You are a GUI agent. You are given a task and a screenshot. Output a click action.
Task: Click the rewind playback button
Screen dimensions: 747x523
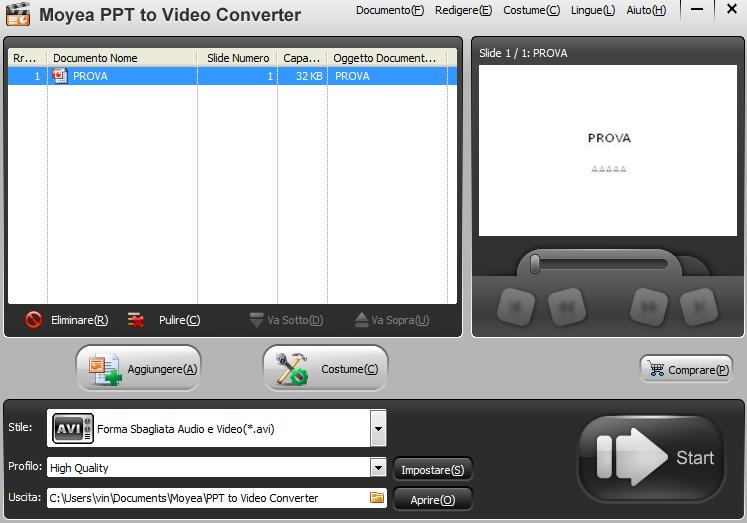click(x=566, y=307)
